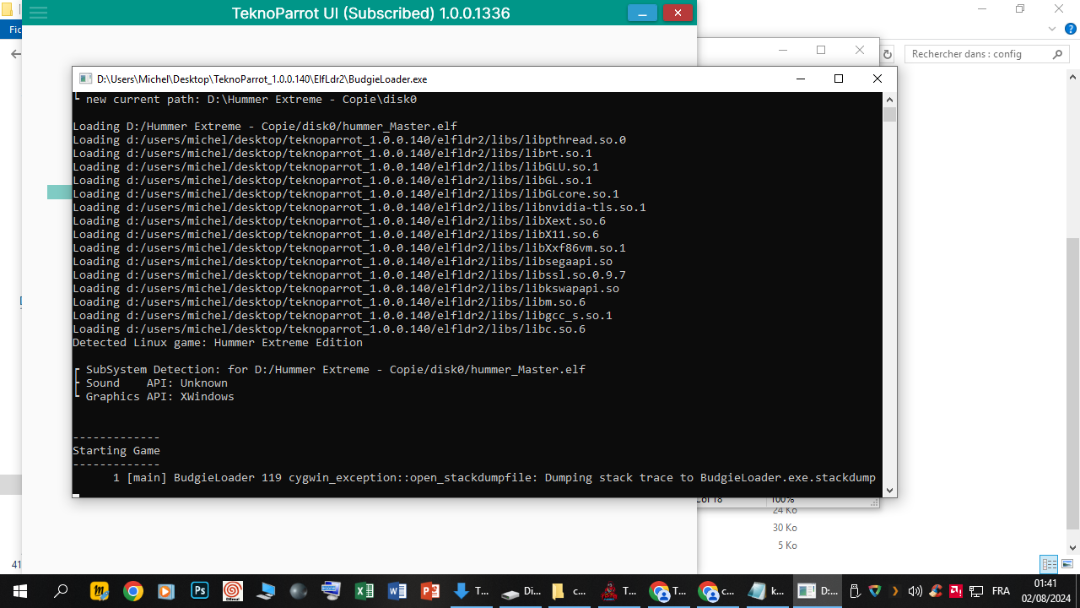Open FRA keyboard language selector
The image size is (1080, 608).
coord(1000,591)
